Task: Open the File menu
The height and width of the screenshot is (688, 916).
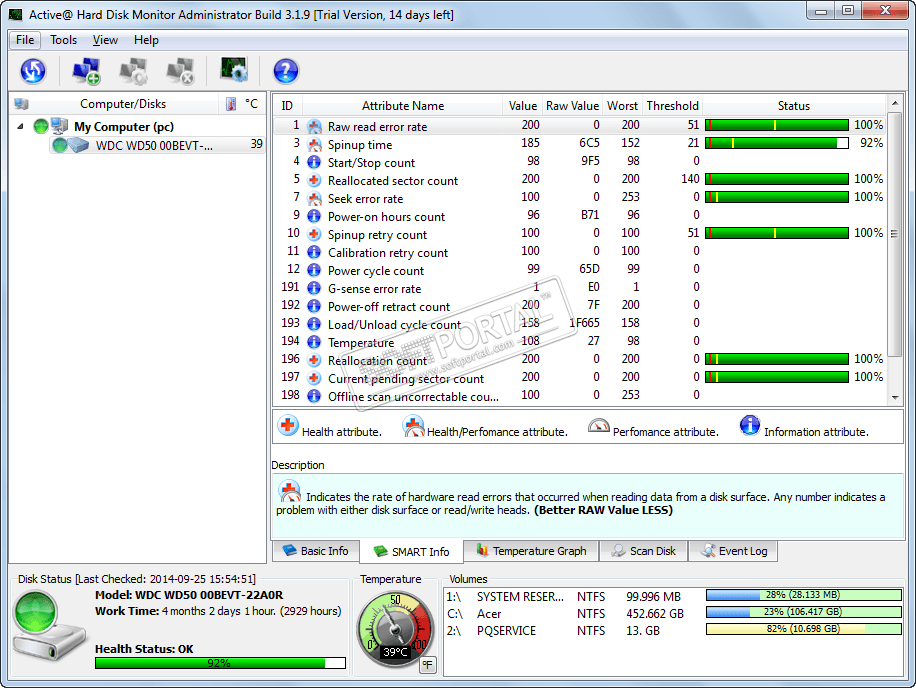Action: [25, 40]
